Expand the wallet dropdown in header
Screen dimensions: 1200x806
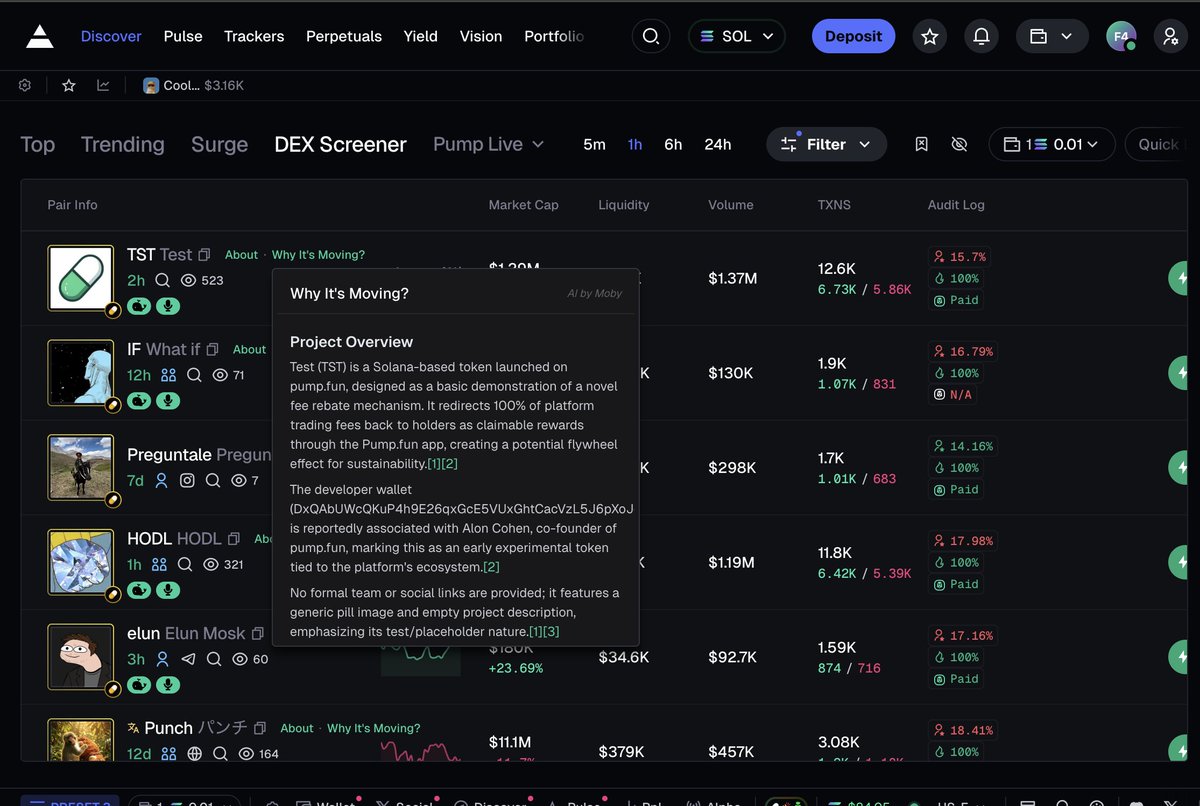(x=1051, y=36)
